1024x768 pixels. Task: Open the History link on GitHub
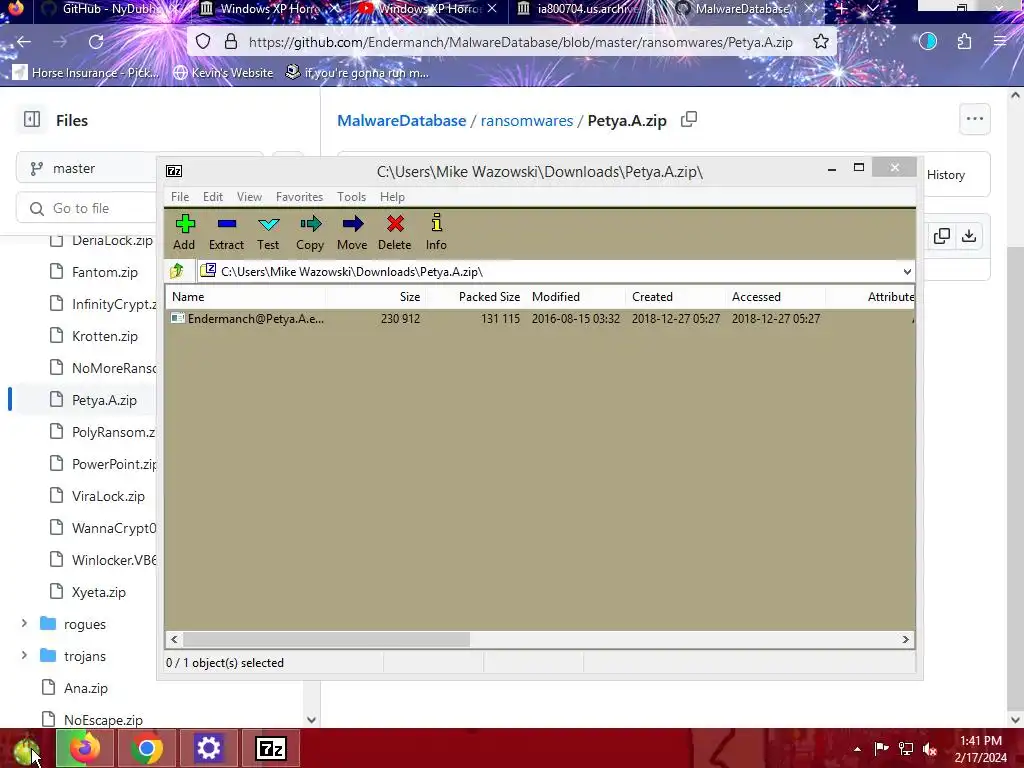[x=945, y=174]
